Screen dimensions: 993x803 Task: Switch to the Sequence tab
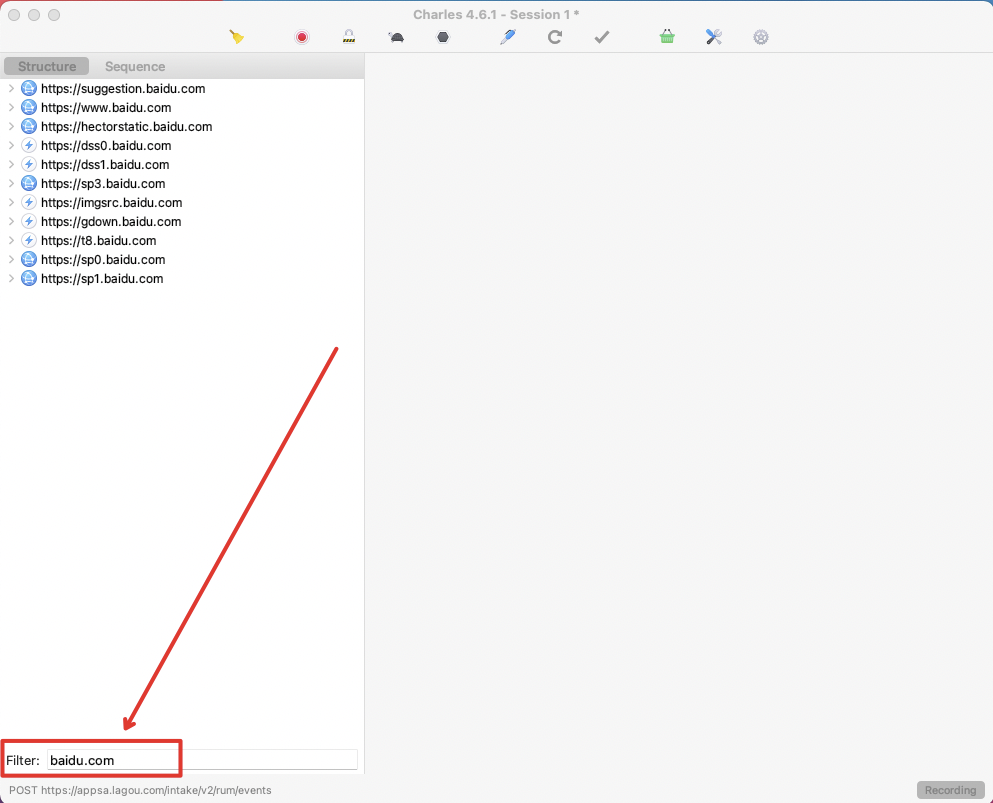coord(135,66)
